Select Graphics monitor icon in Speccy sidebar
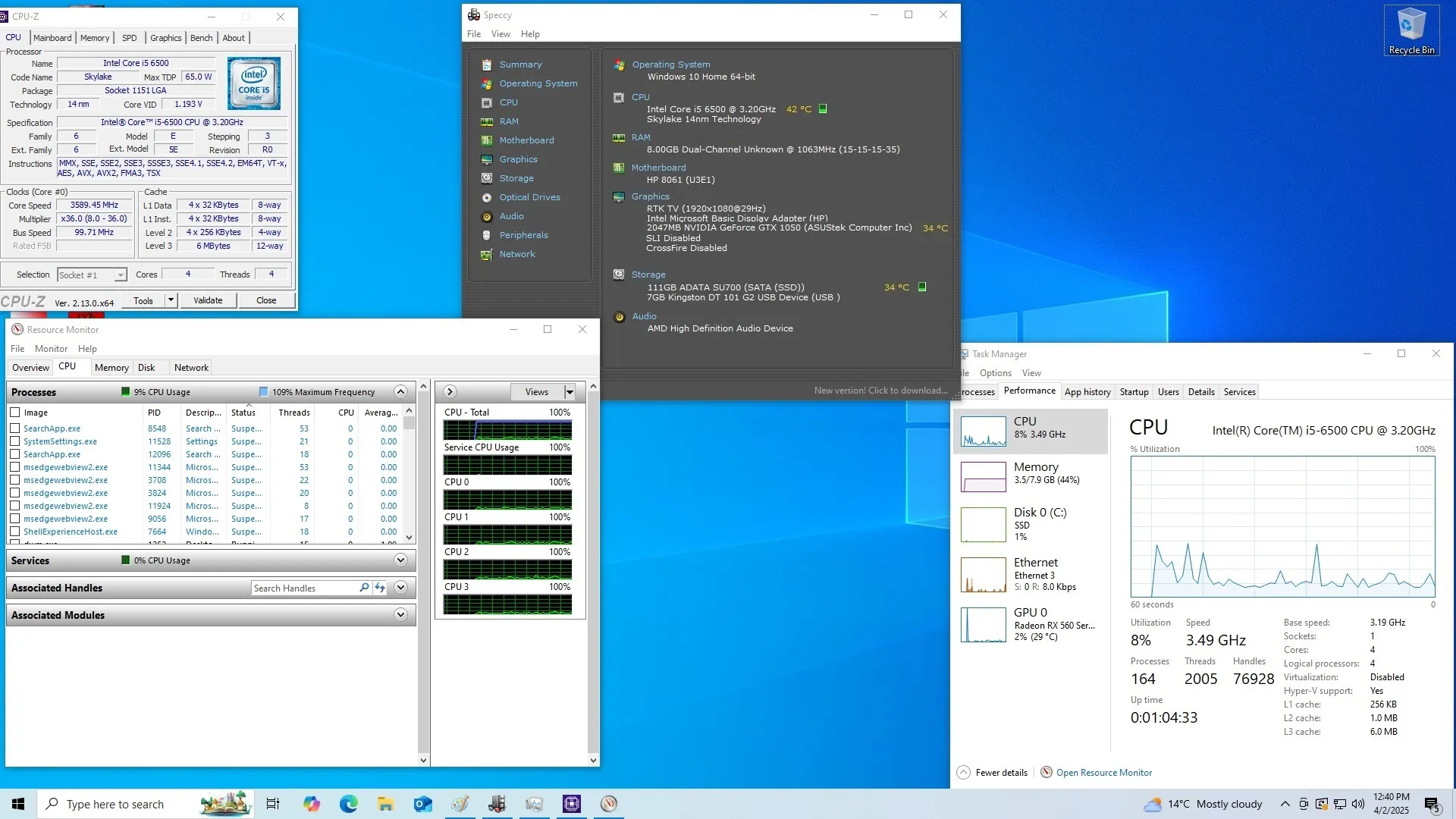 coord(486,159)
